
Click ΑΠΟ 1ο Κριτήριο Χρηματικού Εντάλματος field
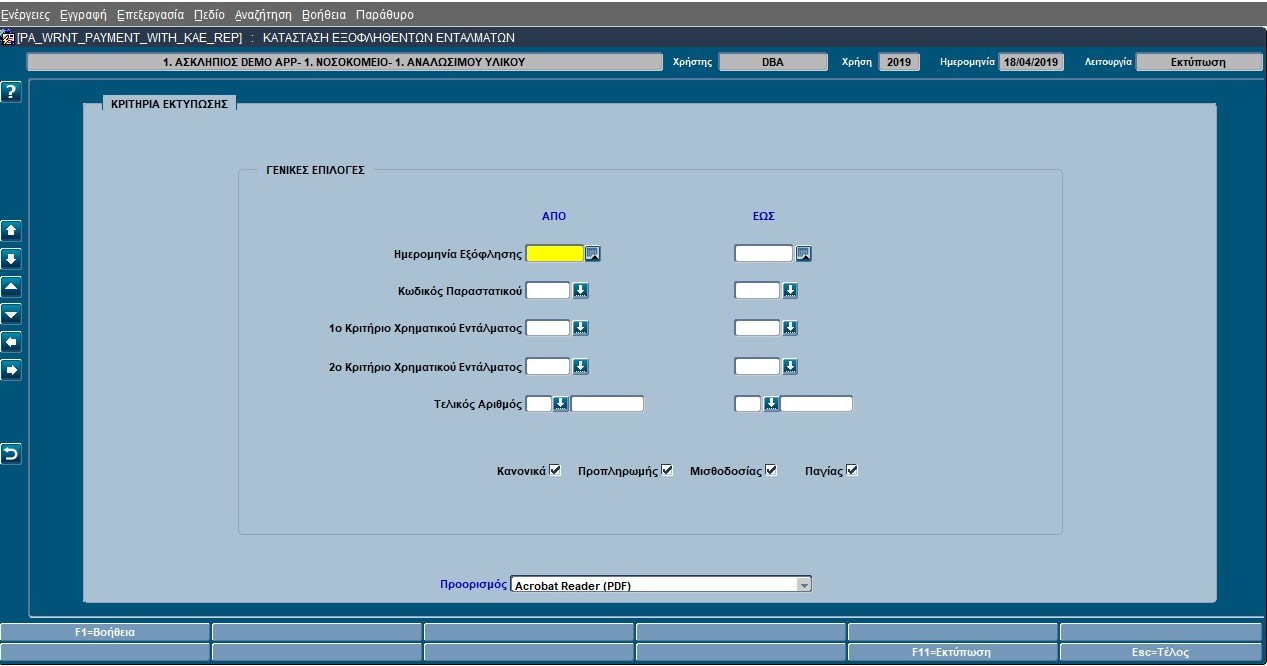(548, 328)
